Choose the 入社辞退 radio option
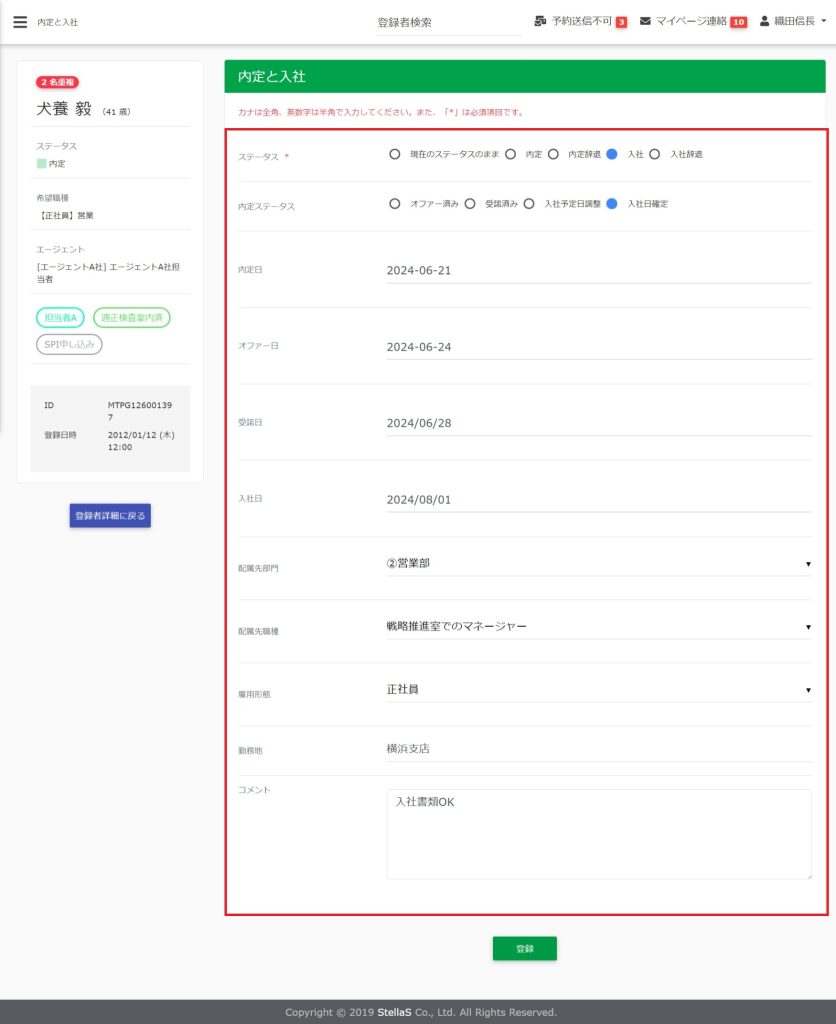Screen dimensions: 836x1024 [x=655, y=155]
